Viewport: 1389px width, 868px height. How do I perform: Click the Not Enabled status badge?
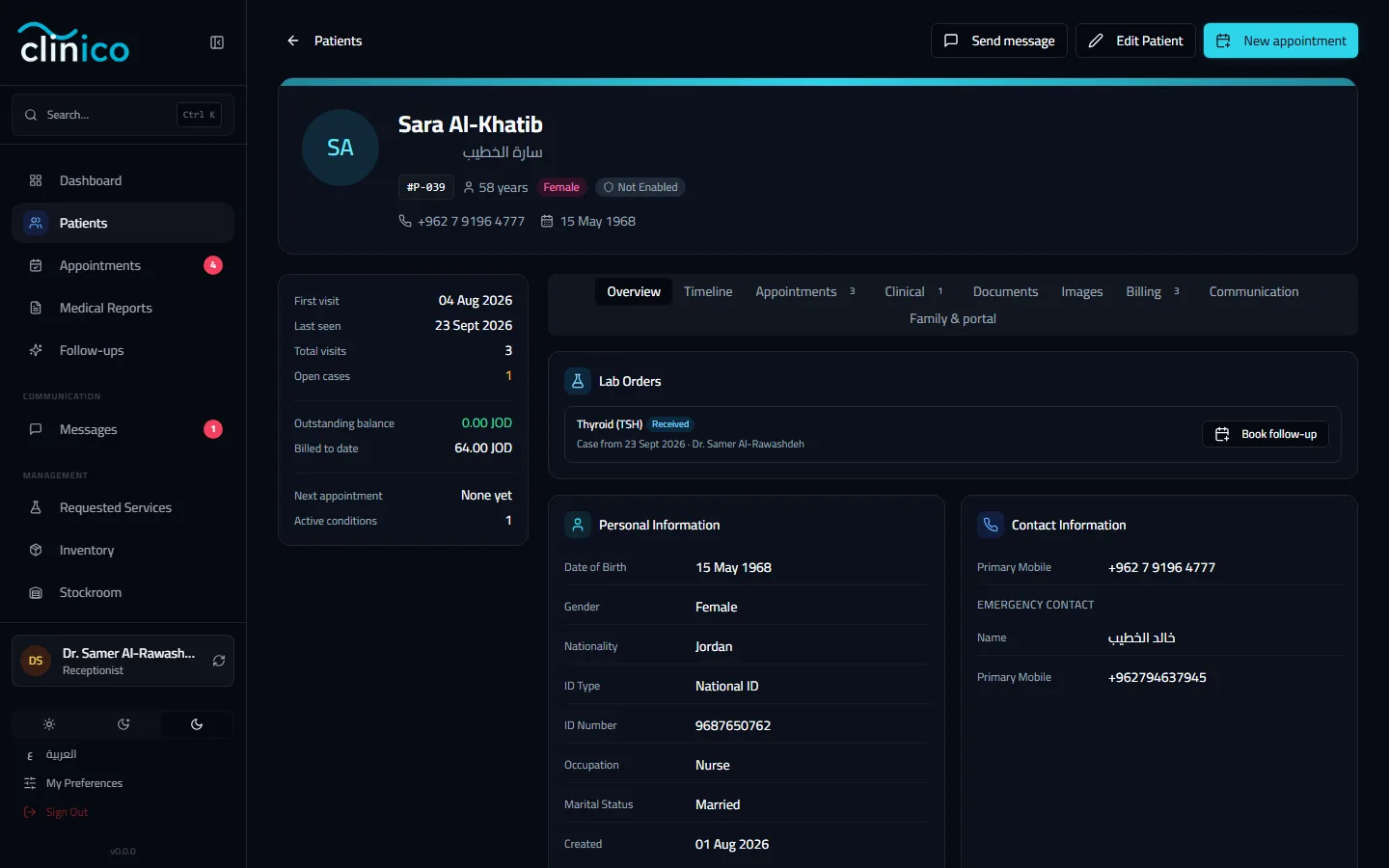click(x=640, y=187)
